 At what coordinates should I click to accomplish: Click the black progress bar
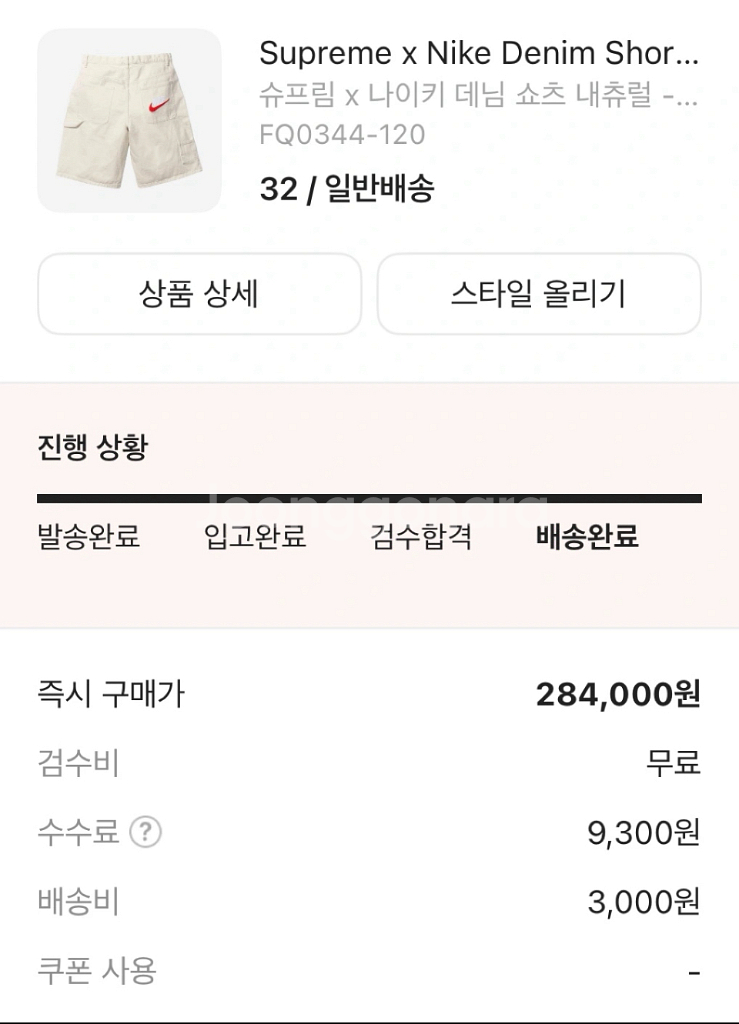[369, 498]
